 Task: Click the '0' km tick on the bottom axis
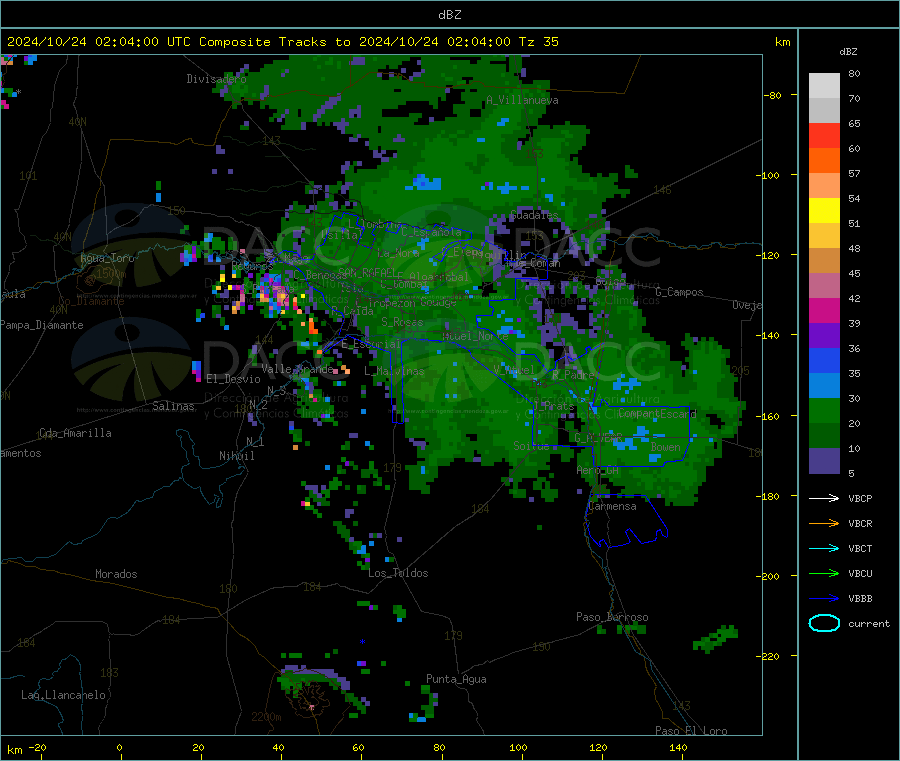(x=119, y=747)
